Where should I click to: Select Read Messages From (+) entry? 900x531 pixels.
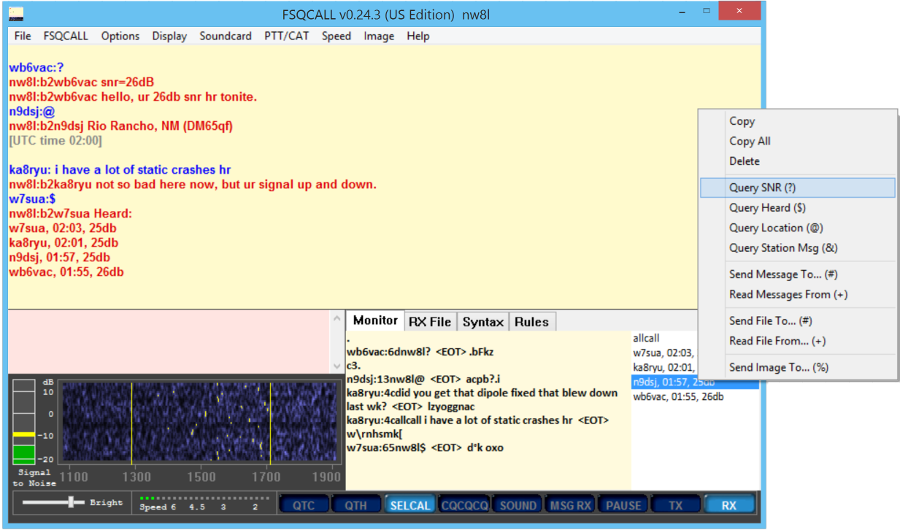click(x=798, y=294)
